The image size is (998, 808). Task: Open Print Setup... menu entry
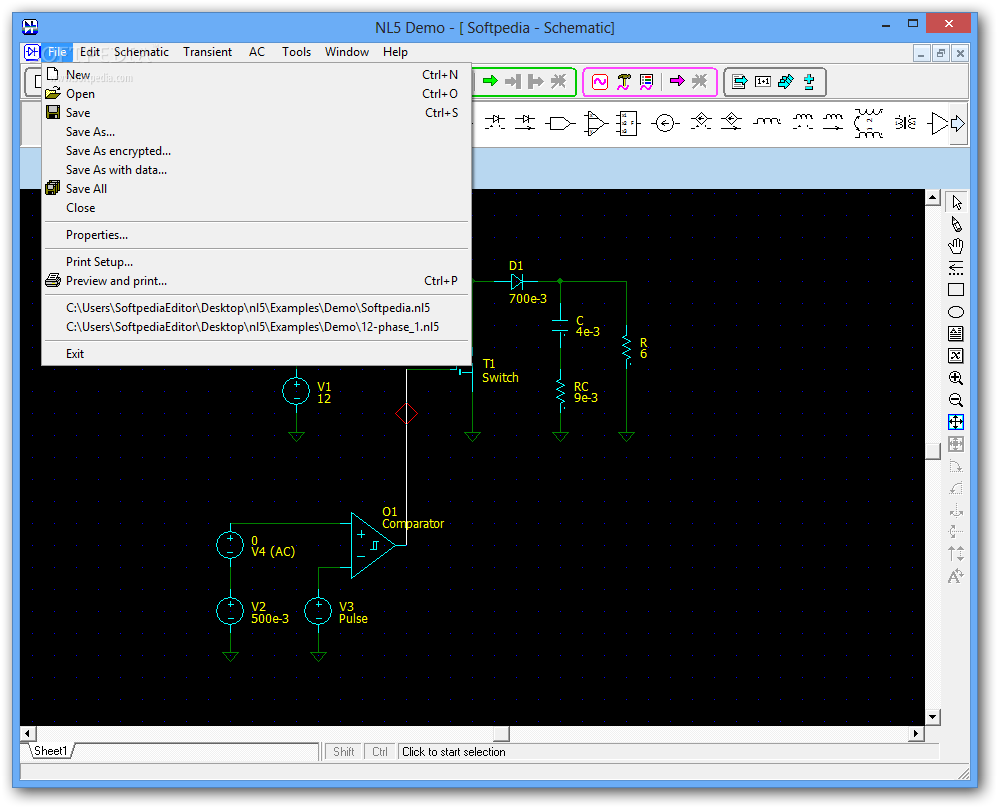pos(257,262)
